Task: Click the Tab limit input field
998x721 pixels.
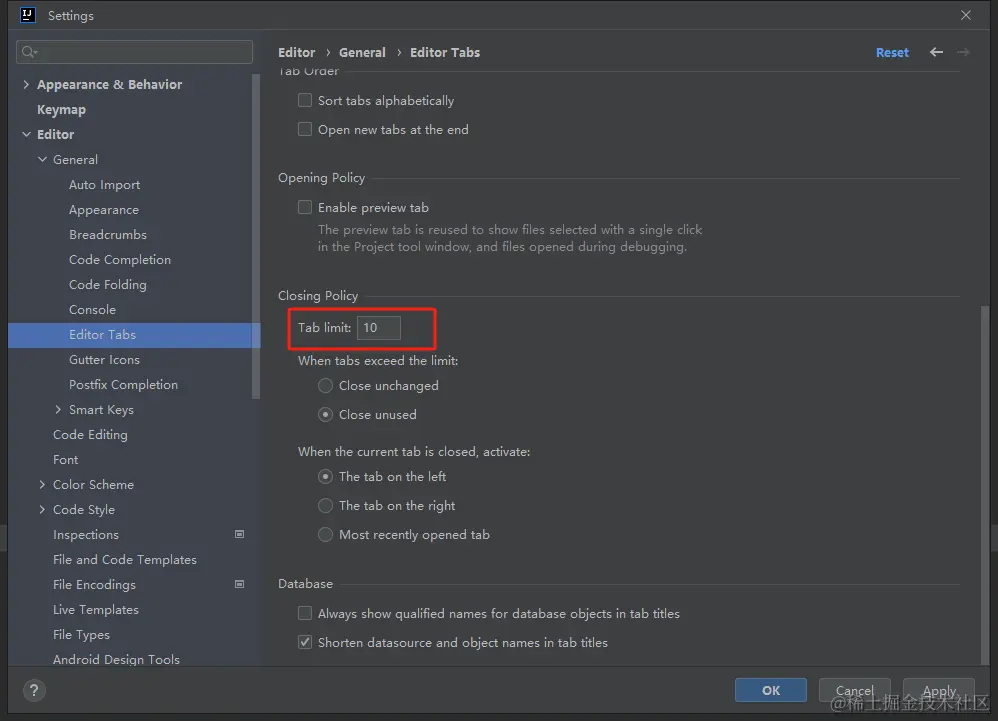Action: (379, 328)
